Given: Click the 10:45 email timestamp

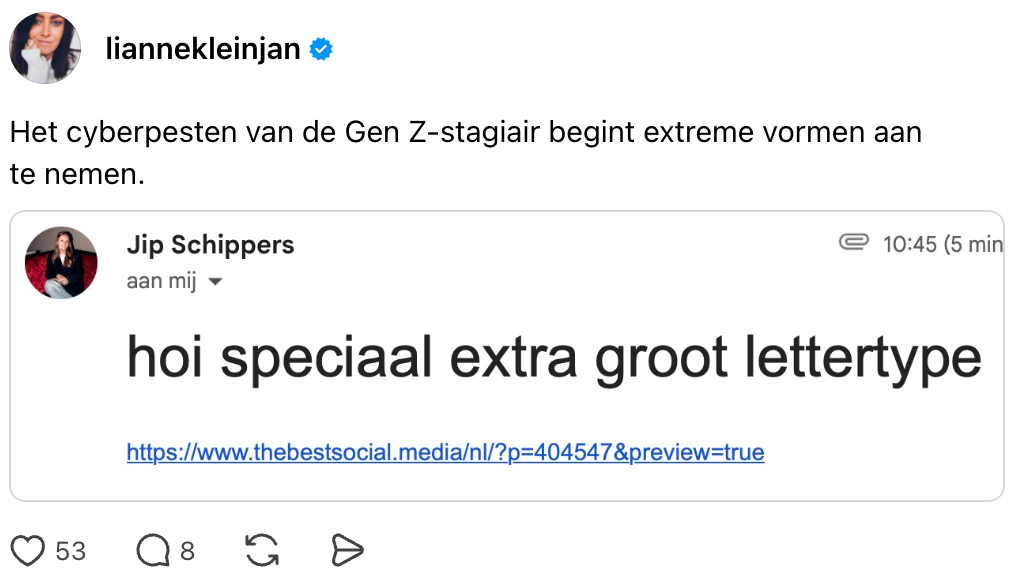Looking at the screenshot, I should click(x=909, y=244).
